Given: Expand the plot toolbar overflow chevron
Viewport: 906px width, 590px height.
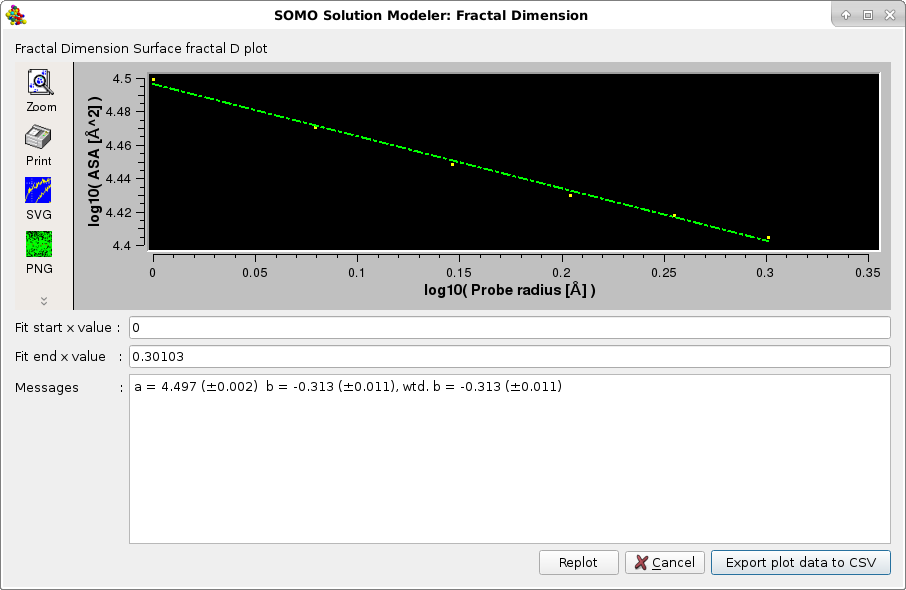Looking at the screenshot, I should pyautogui.click(x=44, y=300).
